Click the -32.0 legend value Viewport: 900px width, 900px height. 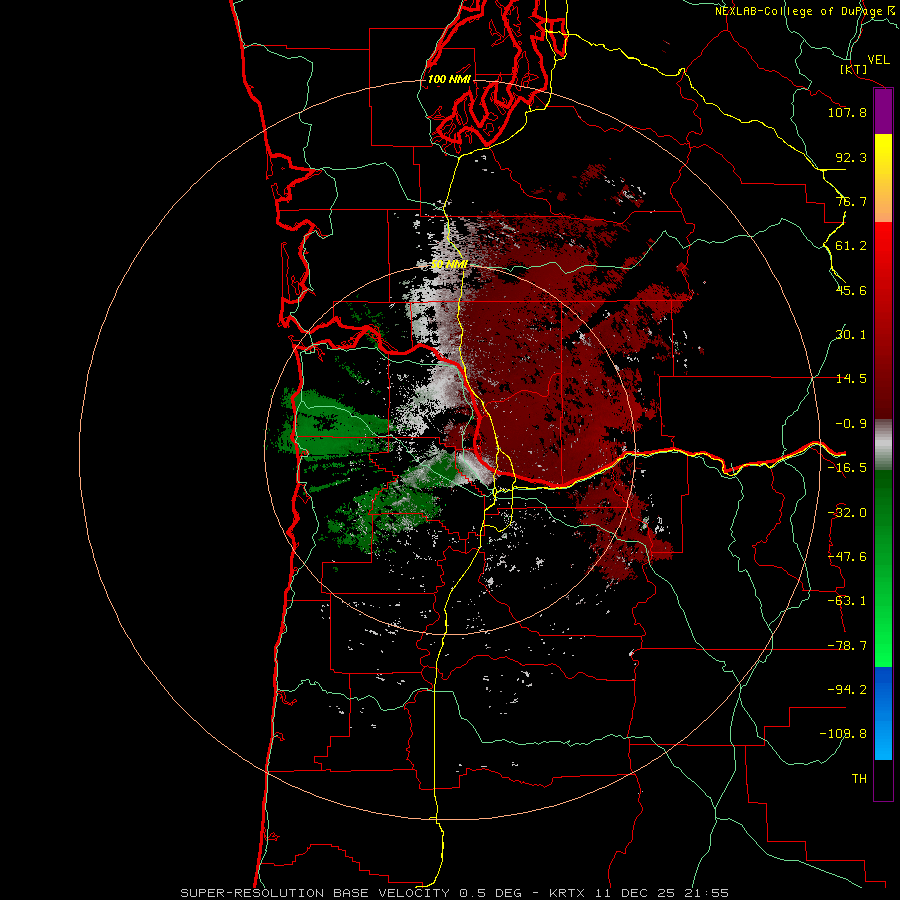point(847,513)
